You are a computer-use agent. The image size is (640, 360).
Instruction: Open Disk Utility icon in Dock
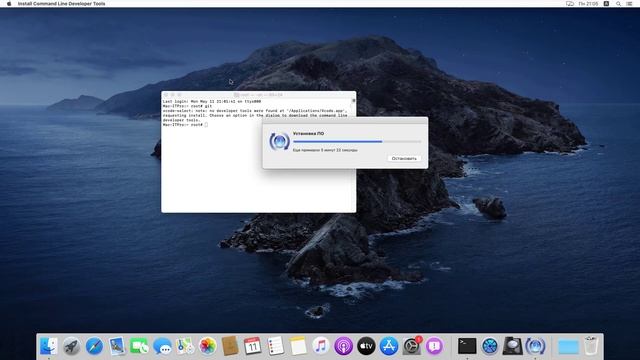pyautogui.click(x=512, y=346)
